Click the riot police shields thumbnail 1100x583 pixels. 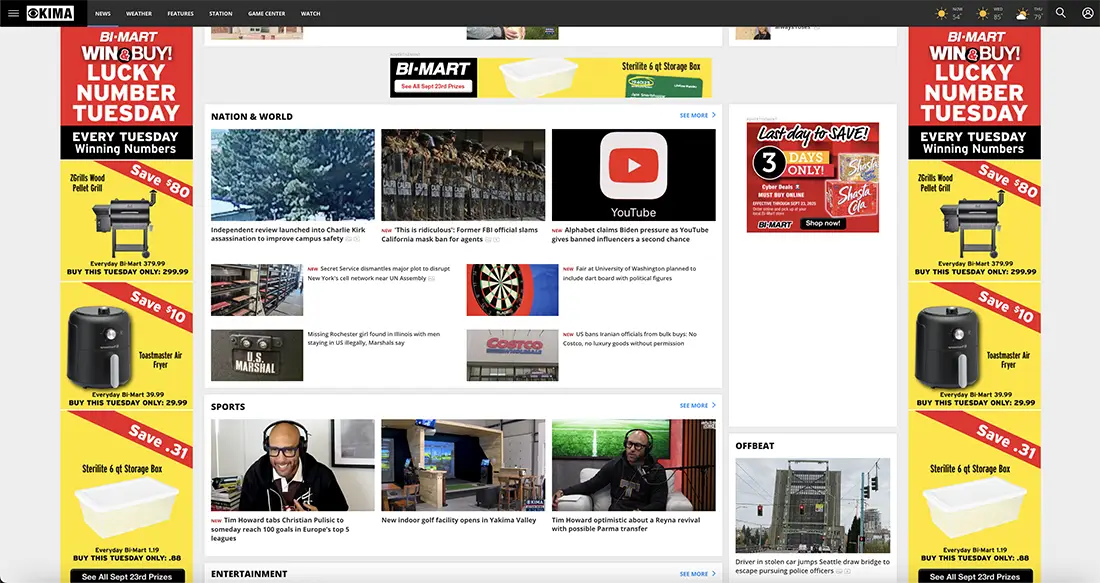463,175
